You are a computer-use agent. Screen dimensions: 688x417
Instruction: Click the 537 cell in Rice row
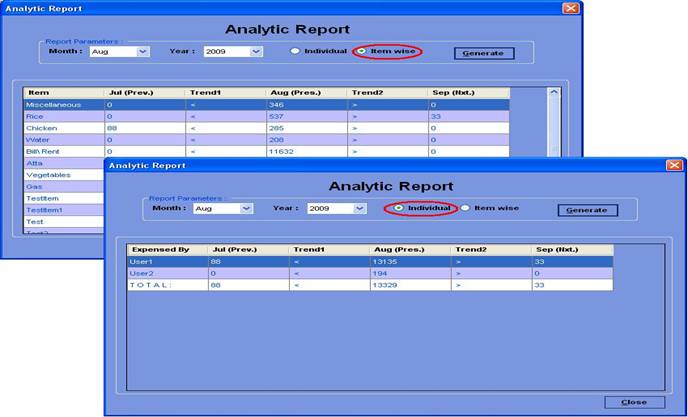(x=307, y=117)
